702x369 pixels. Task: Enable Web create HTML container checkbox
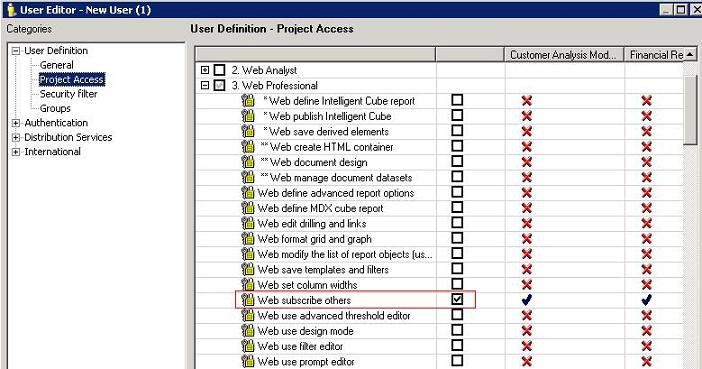point(457,146)
